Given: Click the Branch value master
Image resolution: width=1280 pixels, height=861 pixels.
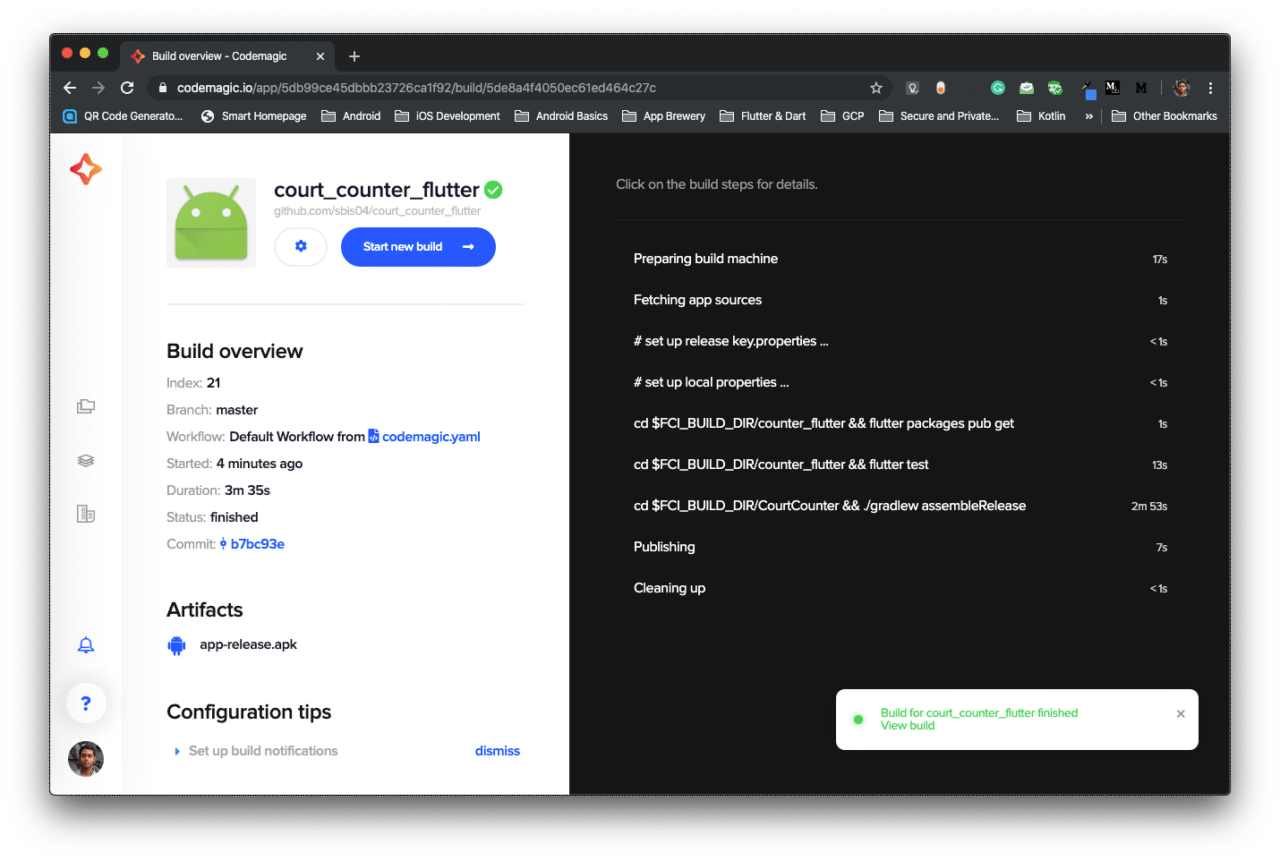Looking at the screenshot, I should 237,410.
